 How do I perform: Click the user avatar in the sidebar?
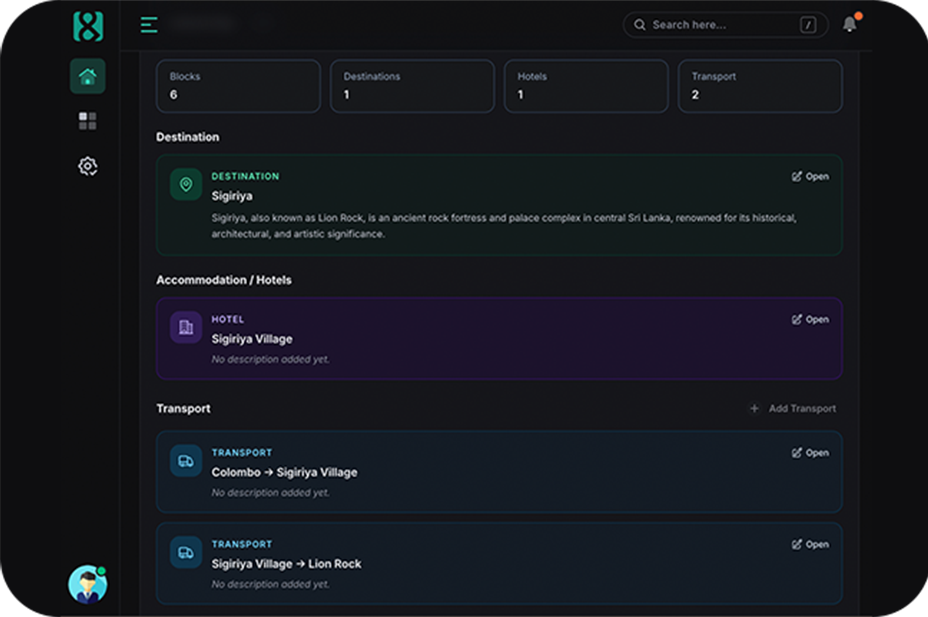click(x=88, y=584)
